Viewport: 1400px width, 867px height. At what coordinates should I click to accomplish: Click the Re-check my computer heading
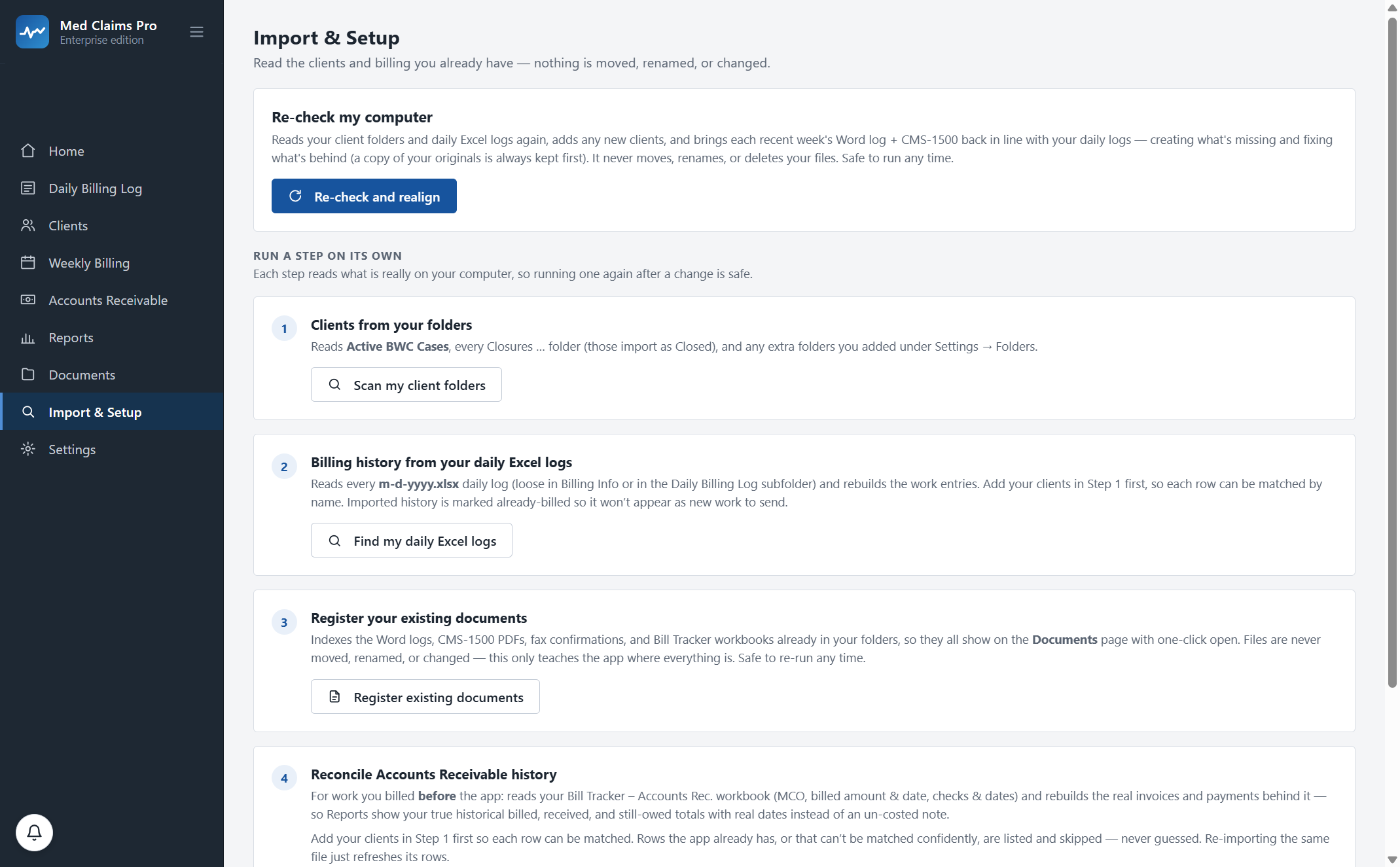tap(351, 117)
